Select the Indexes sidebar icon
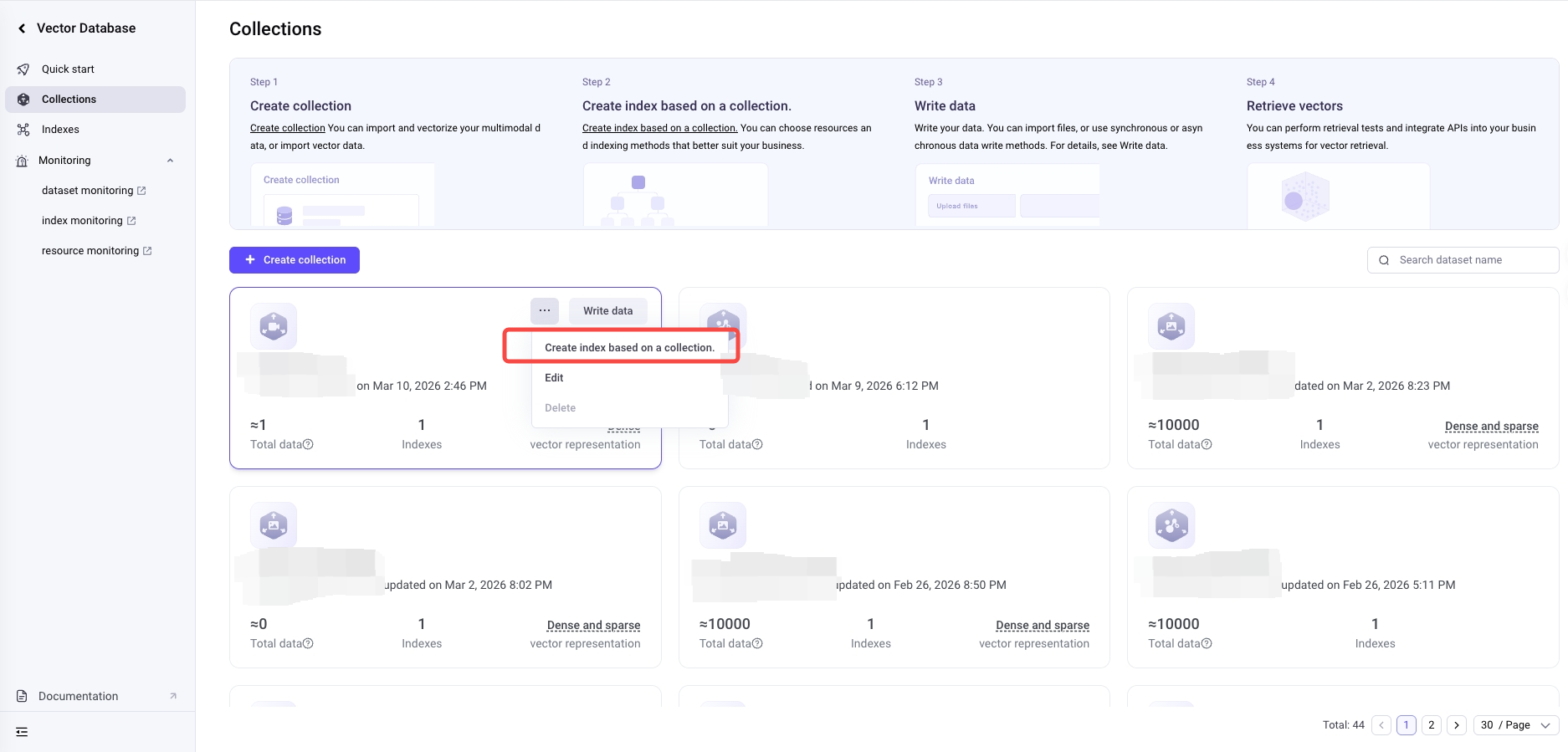Viewport: 1568px width, 752px height. (x=23, y=130)
